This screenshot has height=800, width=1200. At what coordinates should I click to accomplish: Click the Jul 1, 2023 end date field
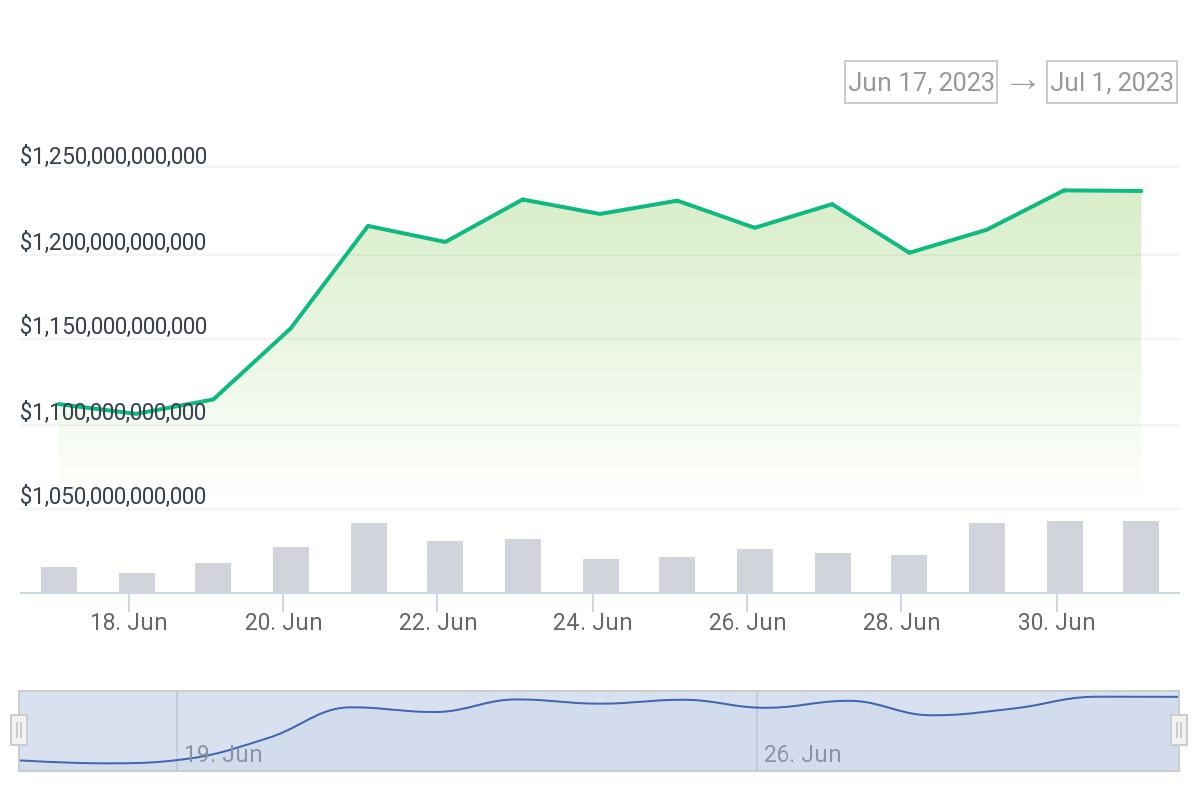click(1111, 82)
